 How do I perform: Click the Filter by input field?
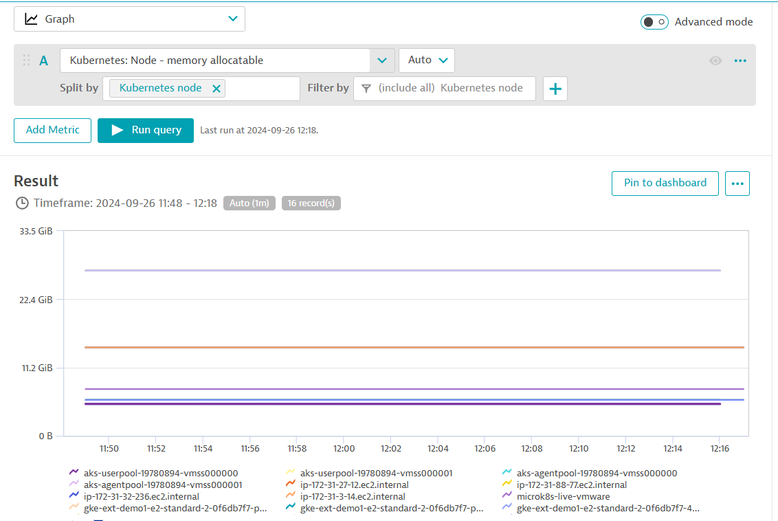coord(450,89)
